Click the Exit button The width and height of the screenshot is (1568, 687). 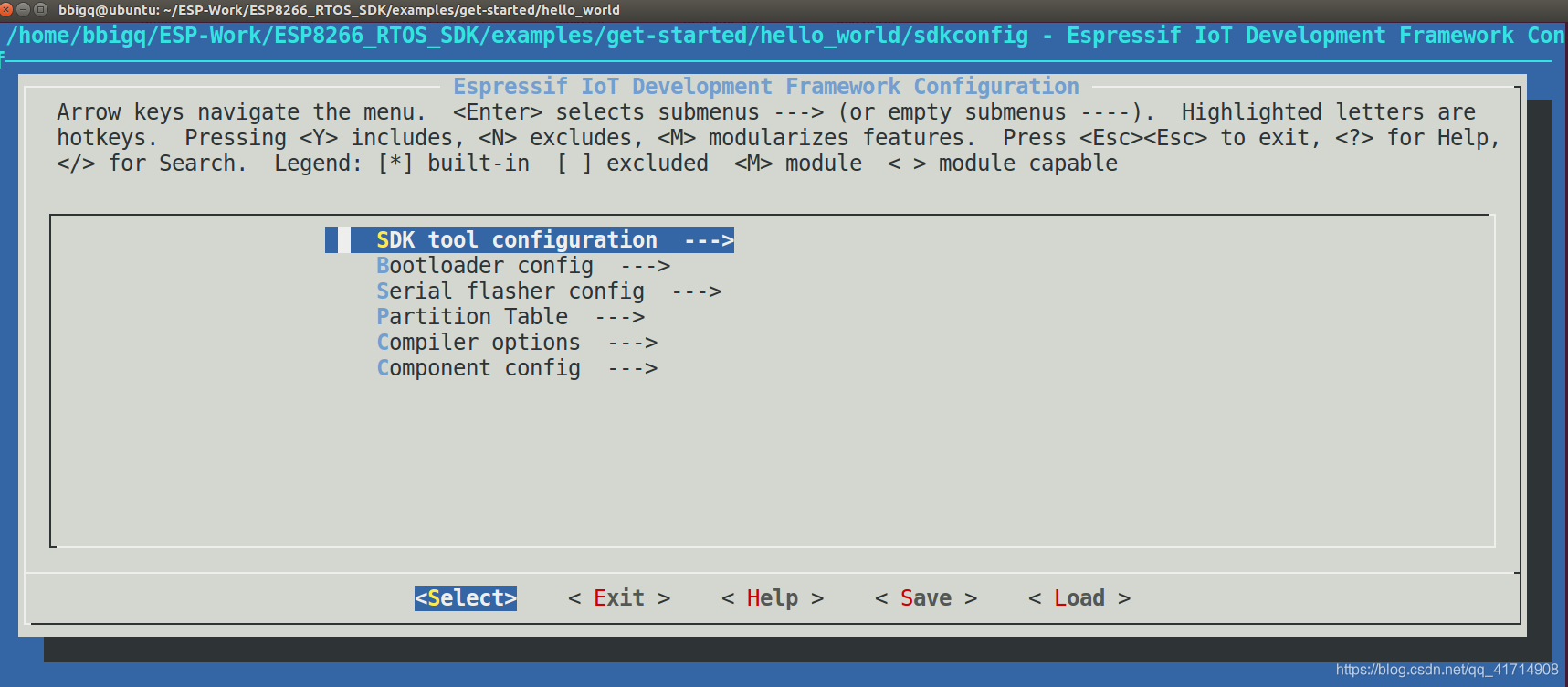point(619,598)
